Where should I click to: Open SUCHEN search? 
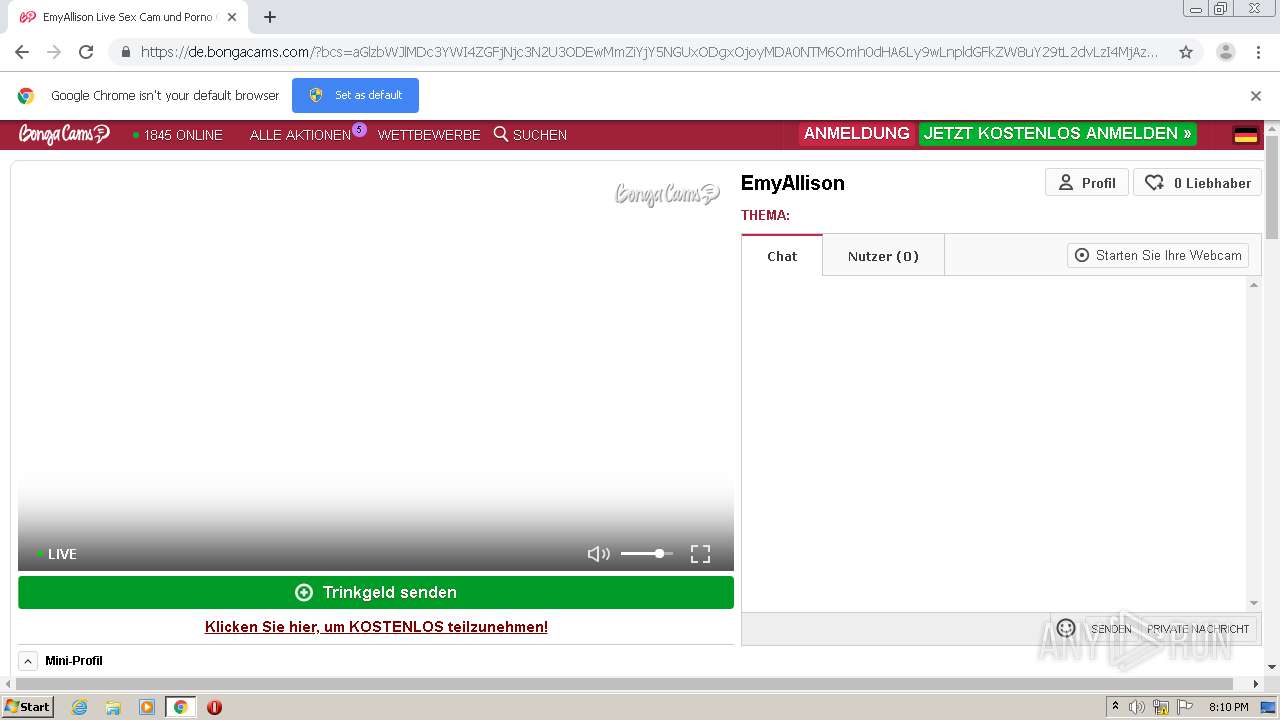tap(530, 135)
